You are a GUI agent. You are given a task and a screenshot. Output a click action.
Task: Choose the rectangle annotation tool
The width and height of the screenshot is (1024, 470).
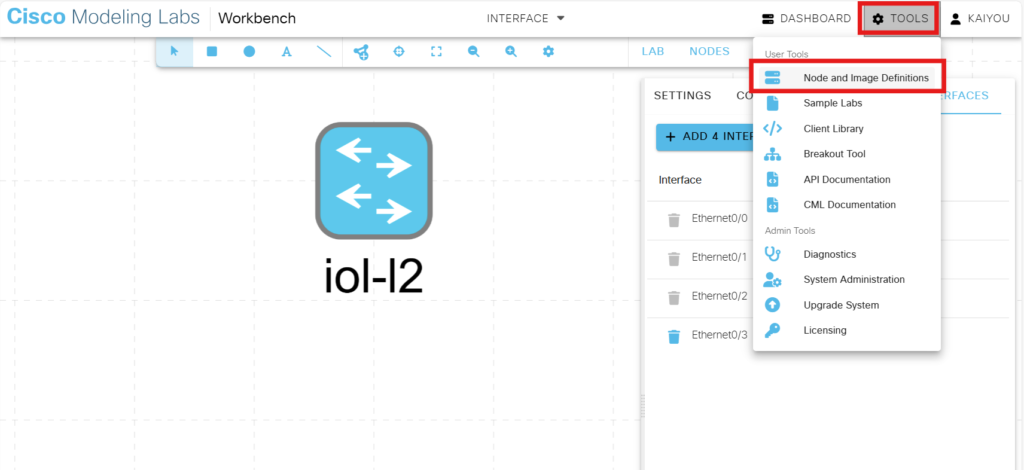coord(212,52)
